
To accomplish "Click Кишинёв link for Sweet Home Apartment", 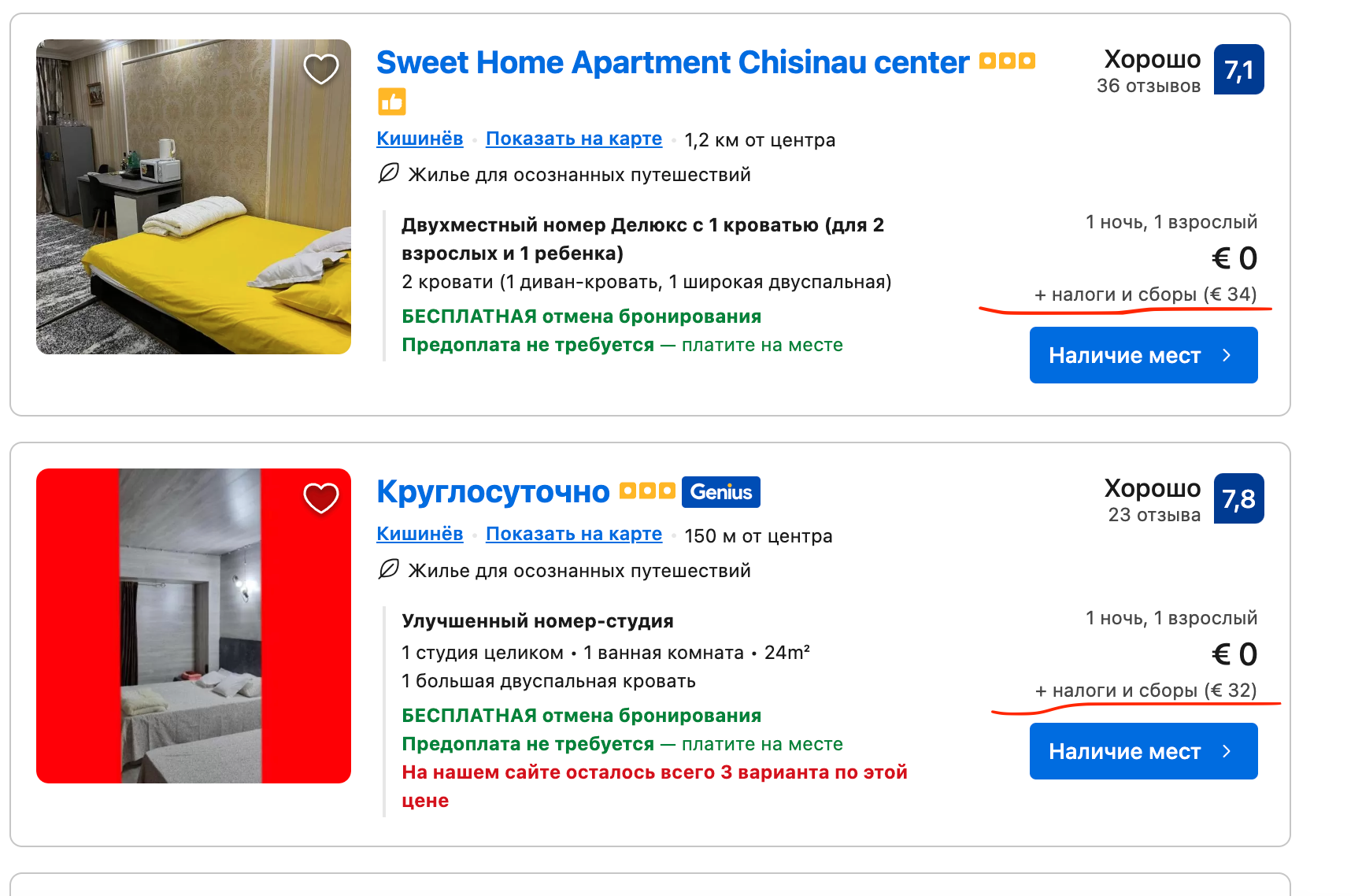I will click(420, 139).
